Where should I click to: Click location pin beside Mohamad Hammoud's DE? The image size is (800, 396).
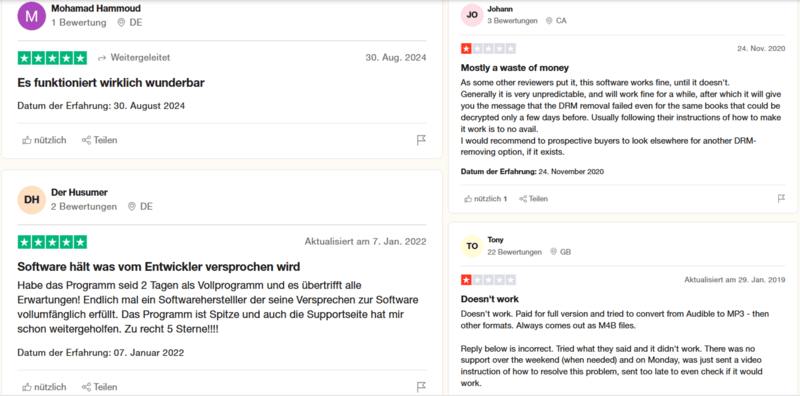point(121,22)
